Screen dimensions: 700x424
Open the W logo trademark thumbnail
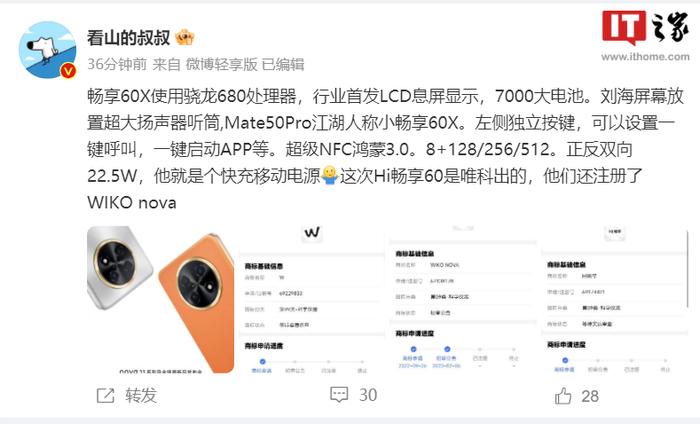pos(311,299)
